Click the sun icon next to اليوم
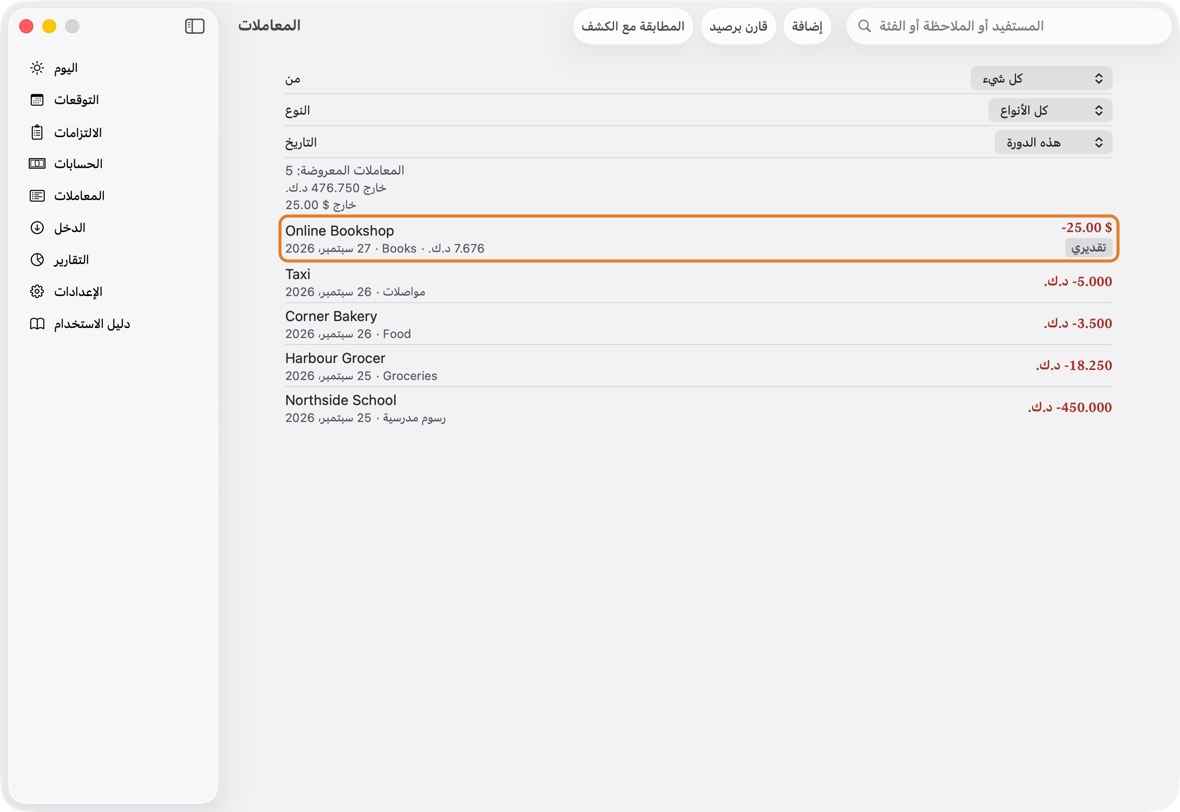 (37, 68)
